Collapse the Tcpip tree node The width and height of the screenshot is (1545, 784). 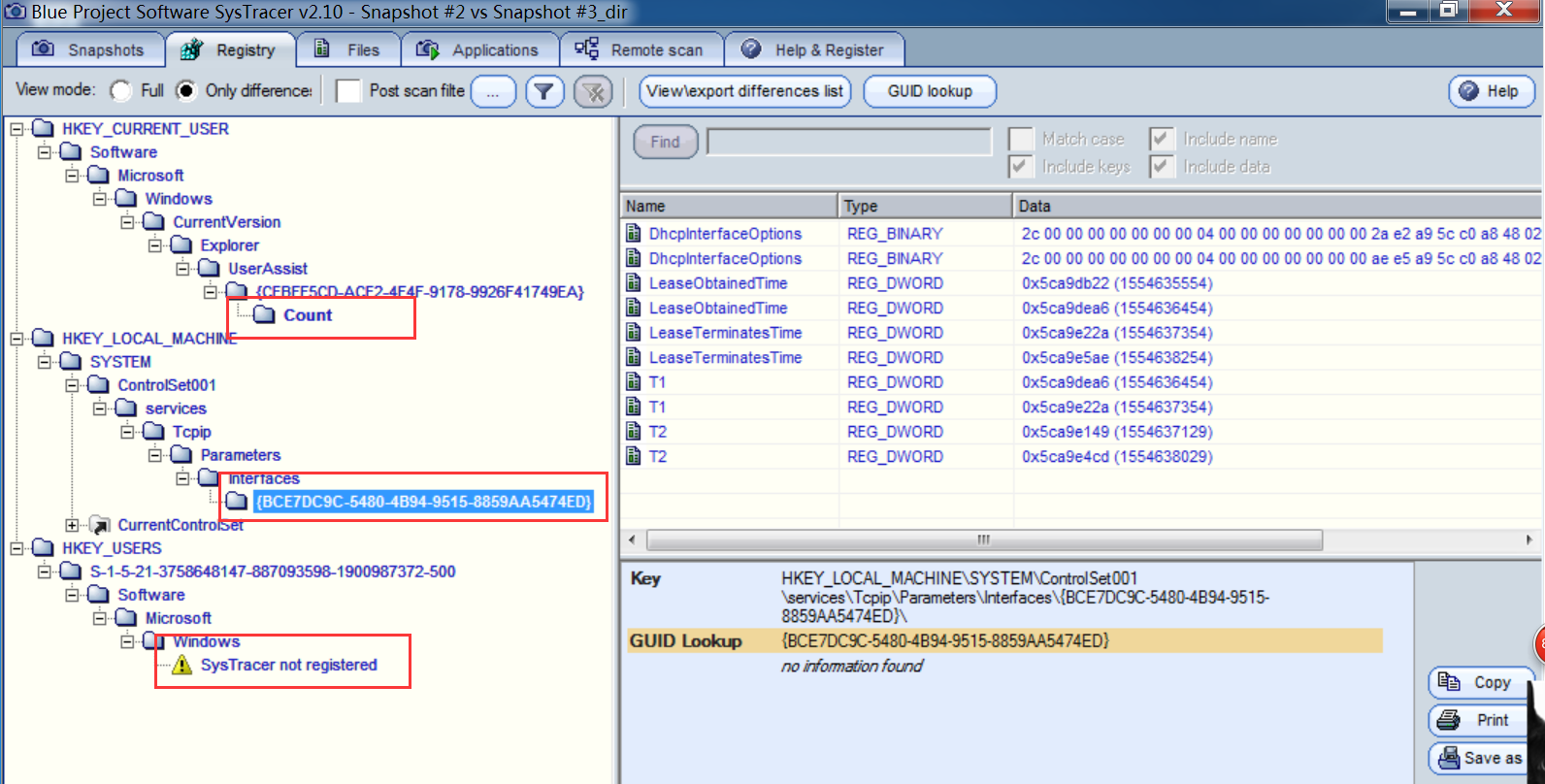(127, 432)
